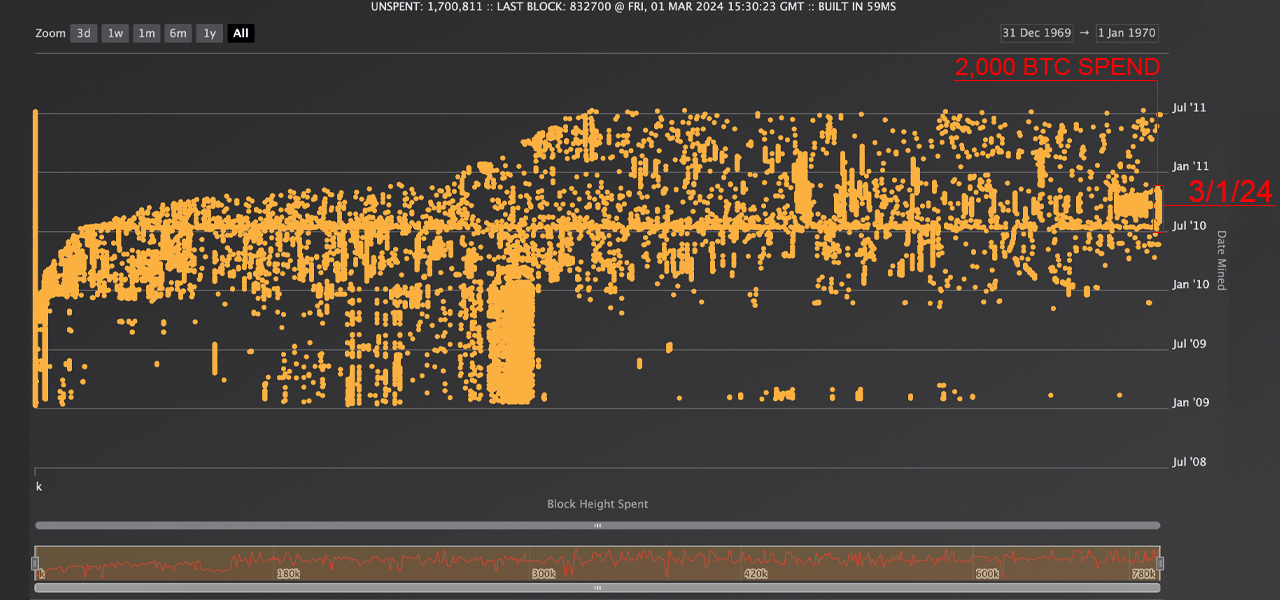The image size is (1280, 600).
Task: Click the end date field showing 1 Jan 1970
Action: point(1128,33)
